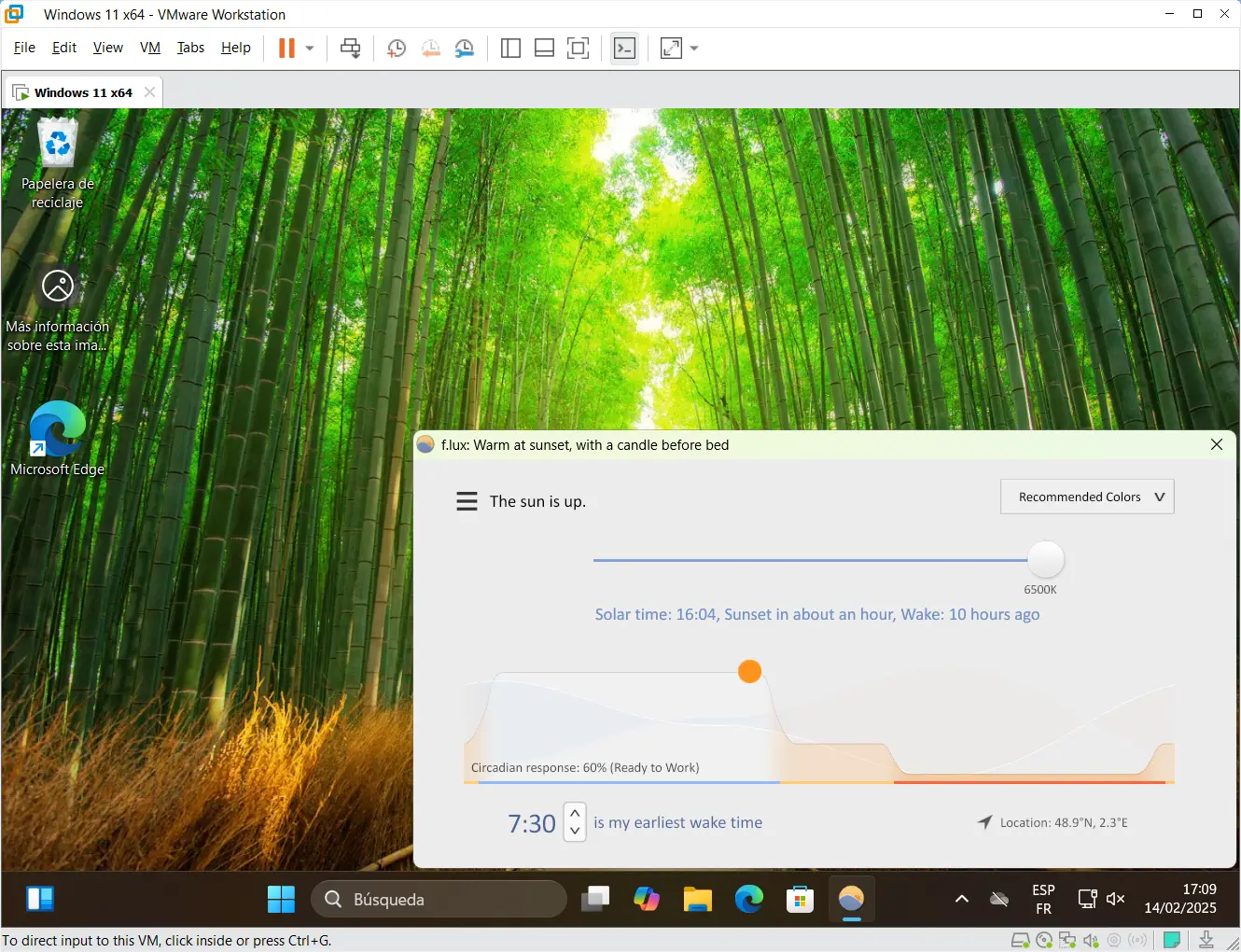1241x952 pixels.
Task: Pause the virtual machine with the orange button
Action: point(286,49)
